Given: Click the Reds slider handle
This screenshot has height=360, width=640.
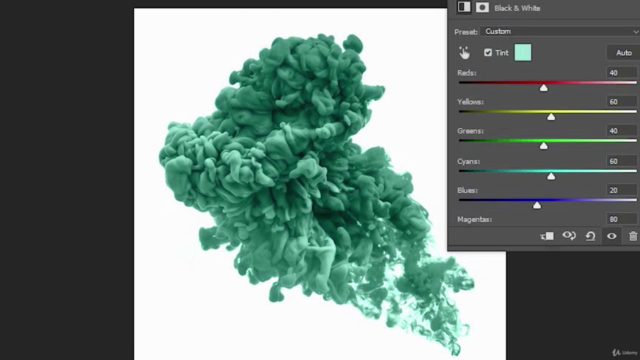Looking at the screenshot, I should 543,87.
